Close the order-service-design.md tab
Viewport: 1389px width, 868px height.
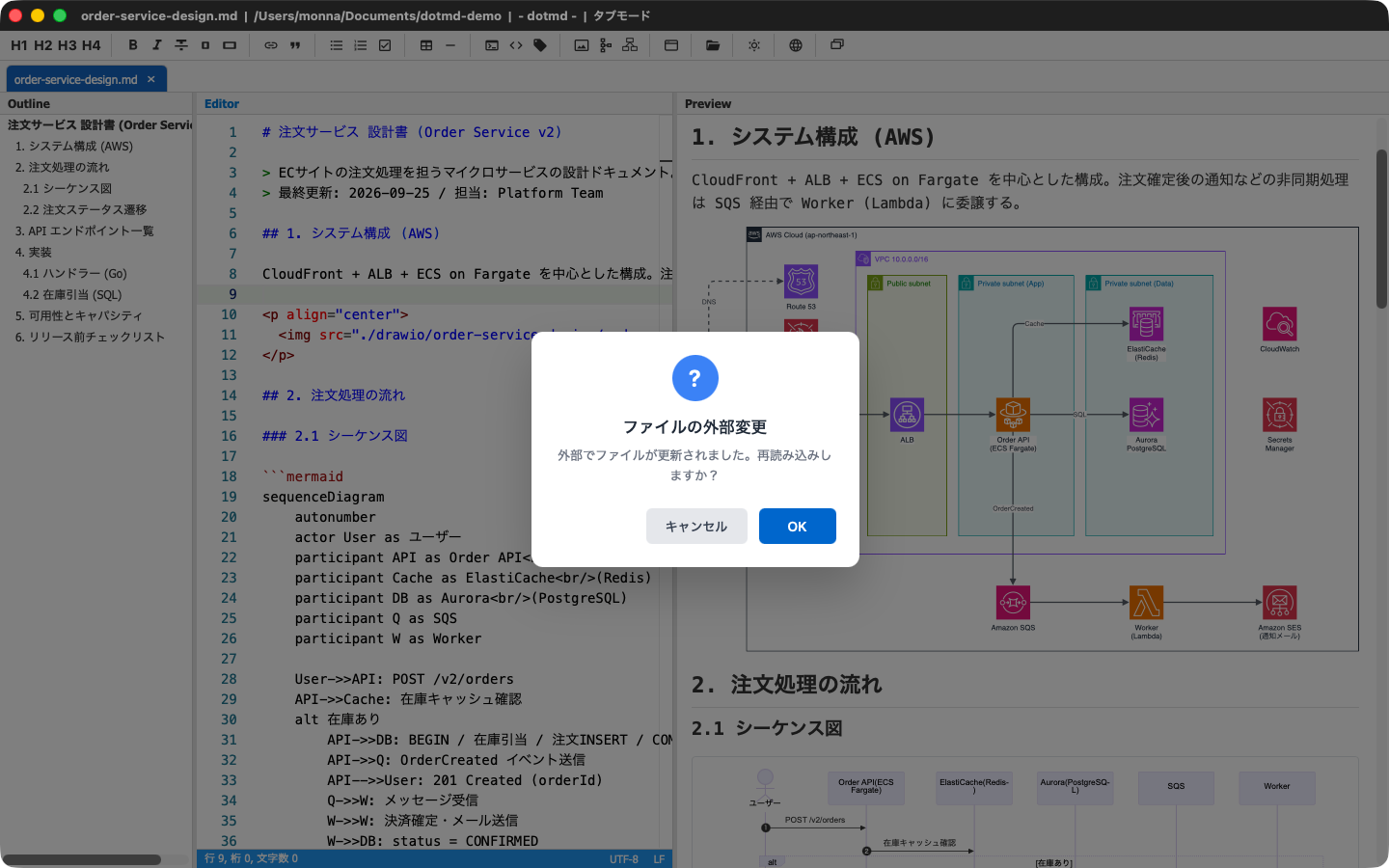pos(151,79)
